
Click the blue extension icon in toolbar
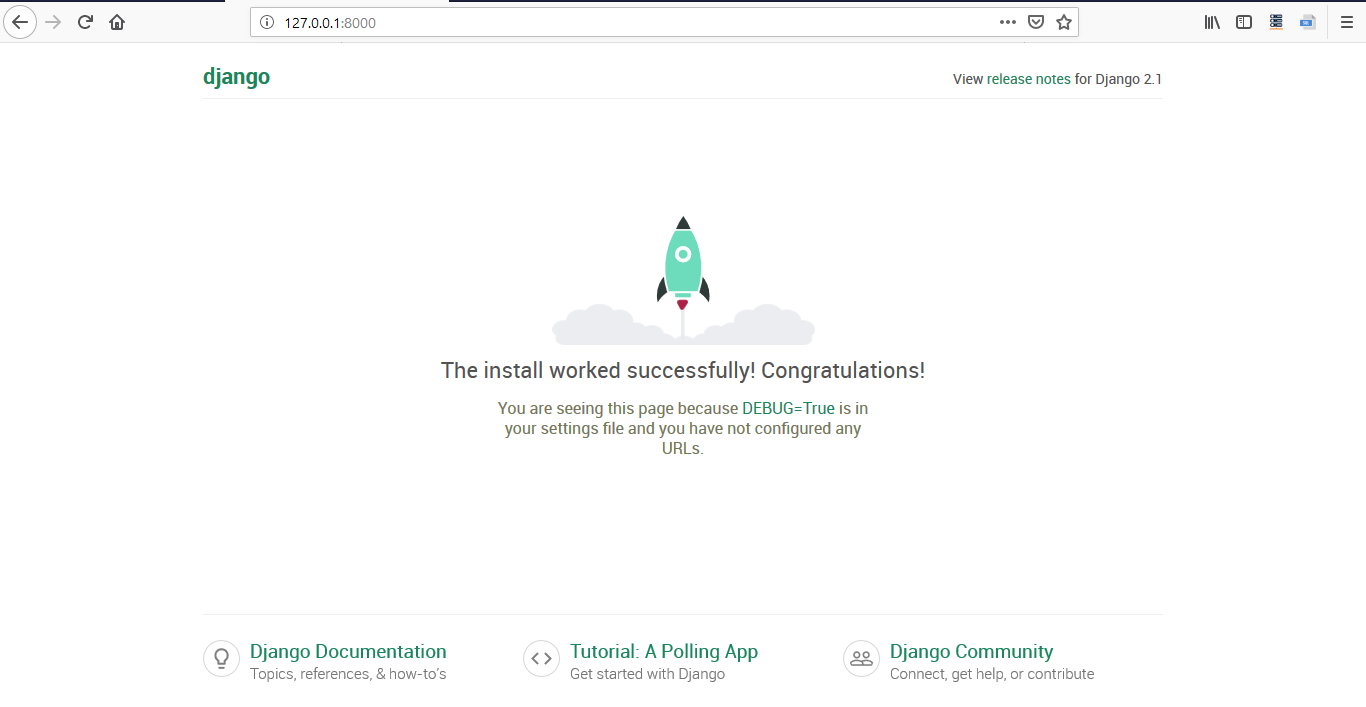coord(1307,22)
